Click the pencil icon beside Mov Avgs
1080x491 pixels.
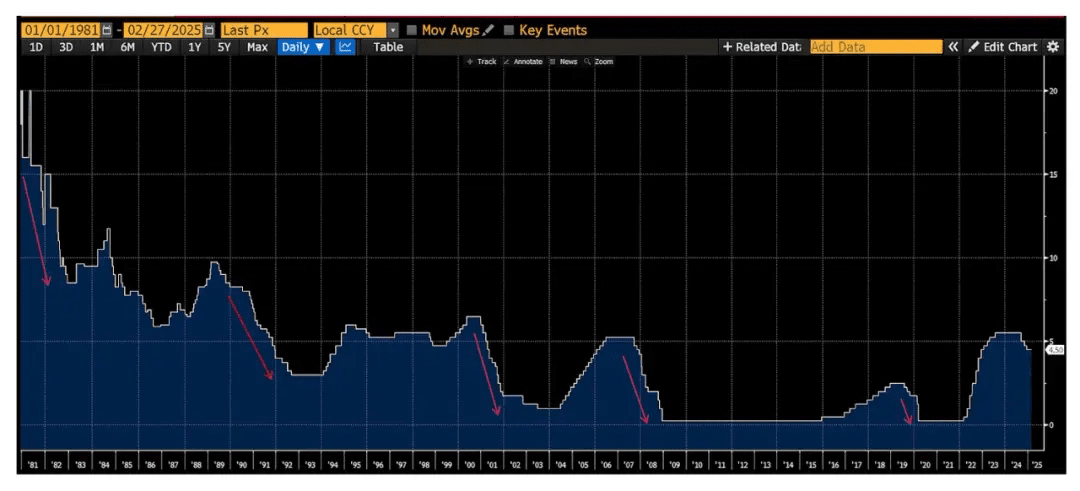click(x=489, y=30)
